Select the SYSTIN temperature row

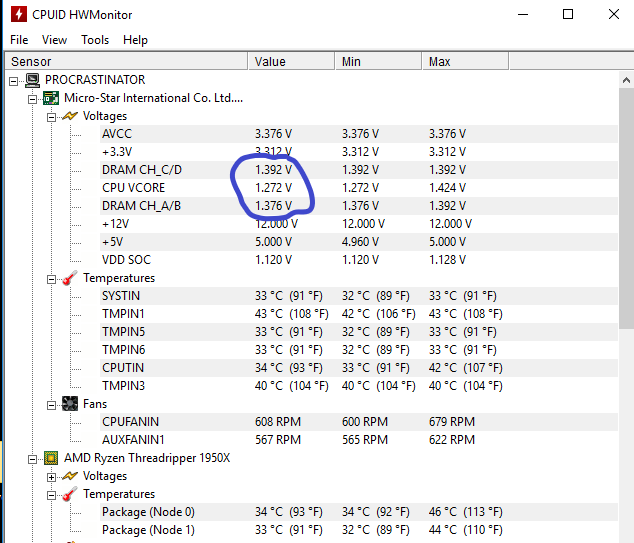pyautogui.click(x=359, y=296)
